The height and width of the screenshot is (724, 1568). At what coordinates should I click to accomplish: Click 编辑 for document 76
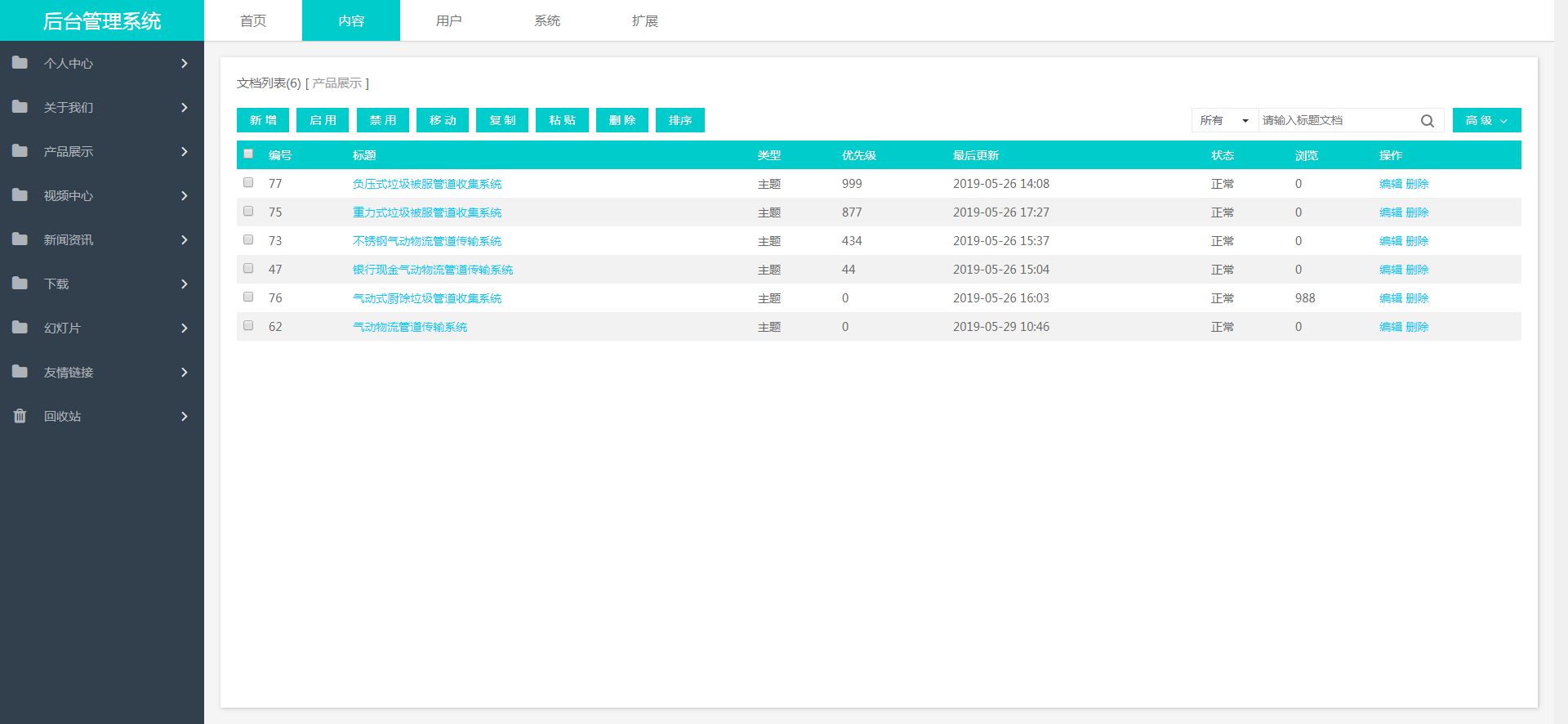[x=1390, y=298]
